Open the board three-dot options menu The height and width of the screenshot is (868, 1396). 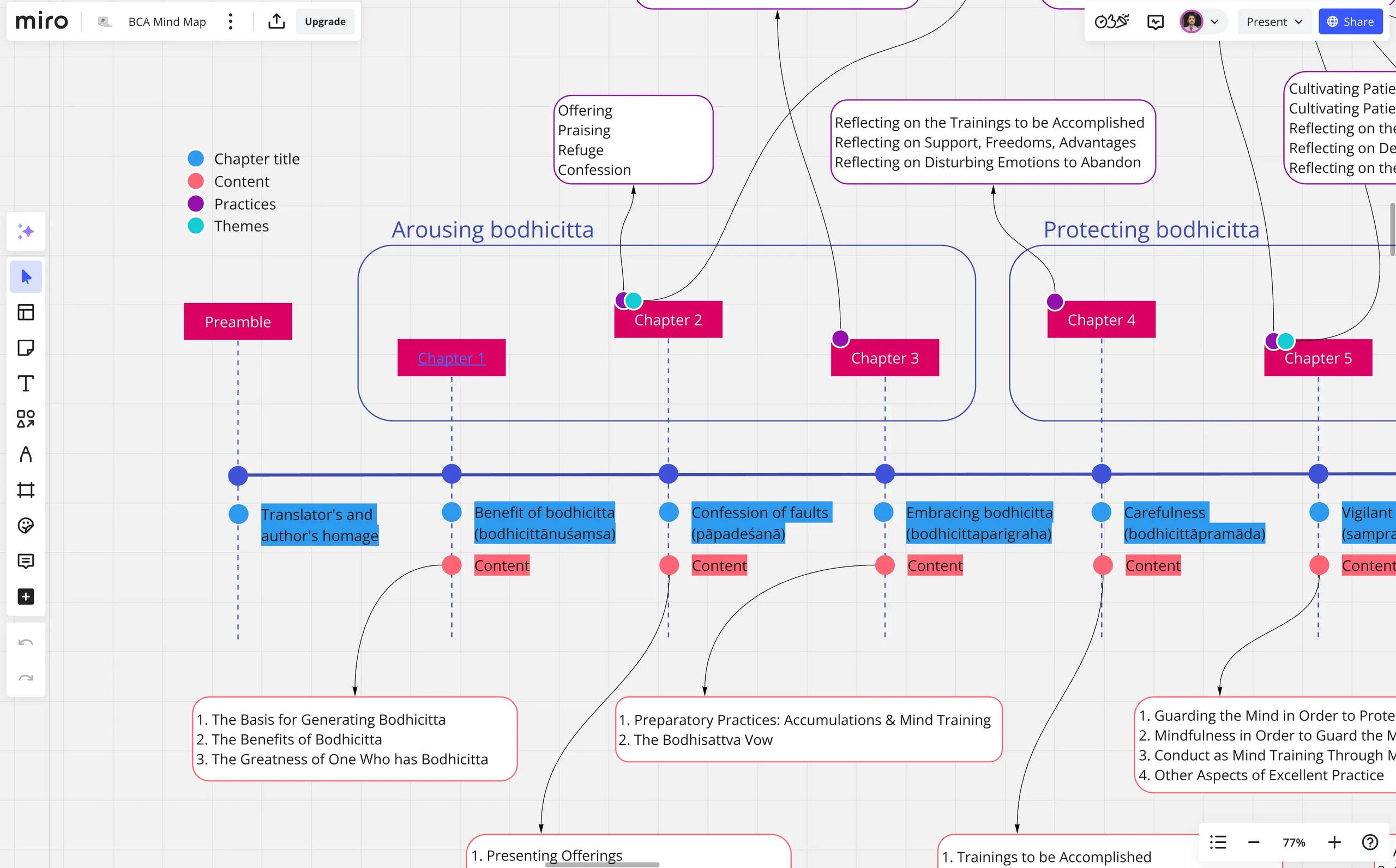(x=230, y=22)
